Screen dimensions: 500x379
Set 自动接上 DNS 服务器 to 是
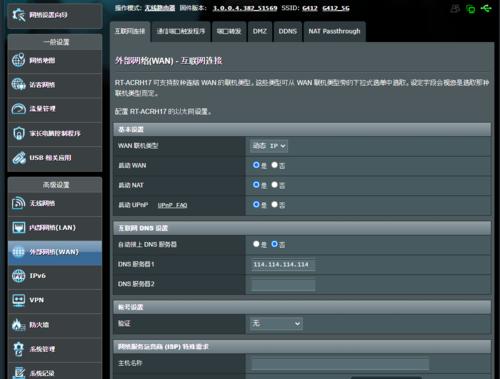tap(256, 244)
